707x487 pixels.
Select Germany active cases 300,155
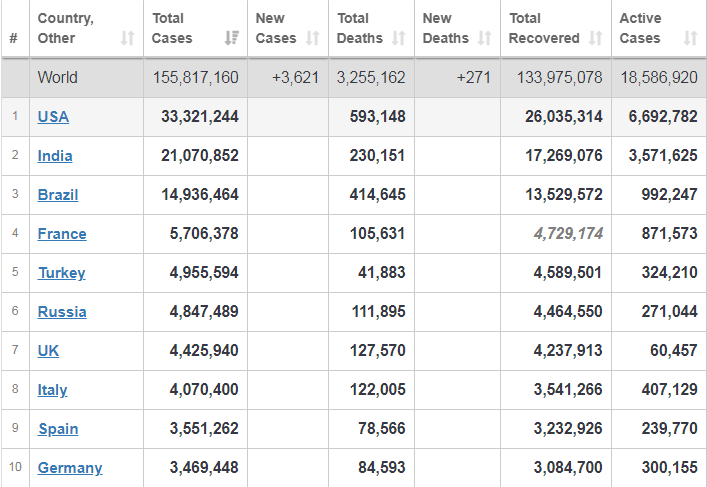click(x=670, y=468)
